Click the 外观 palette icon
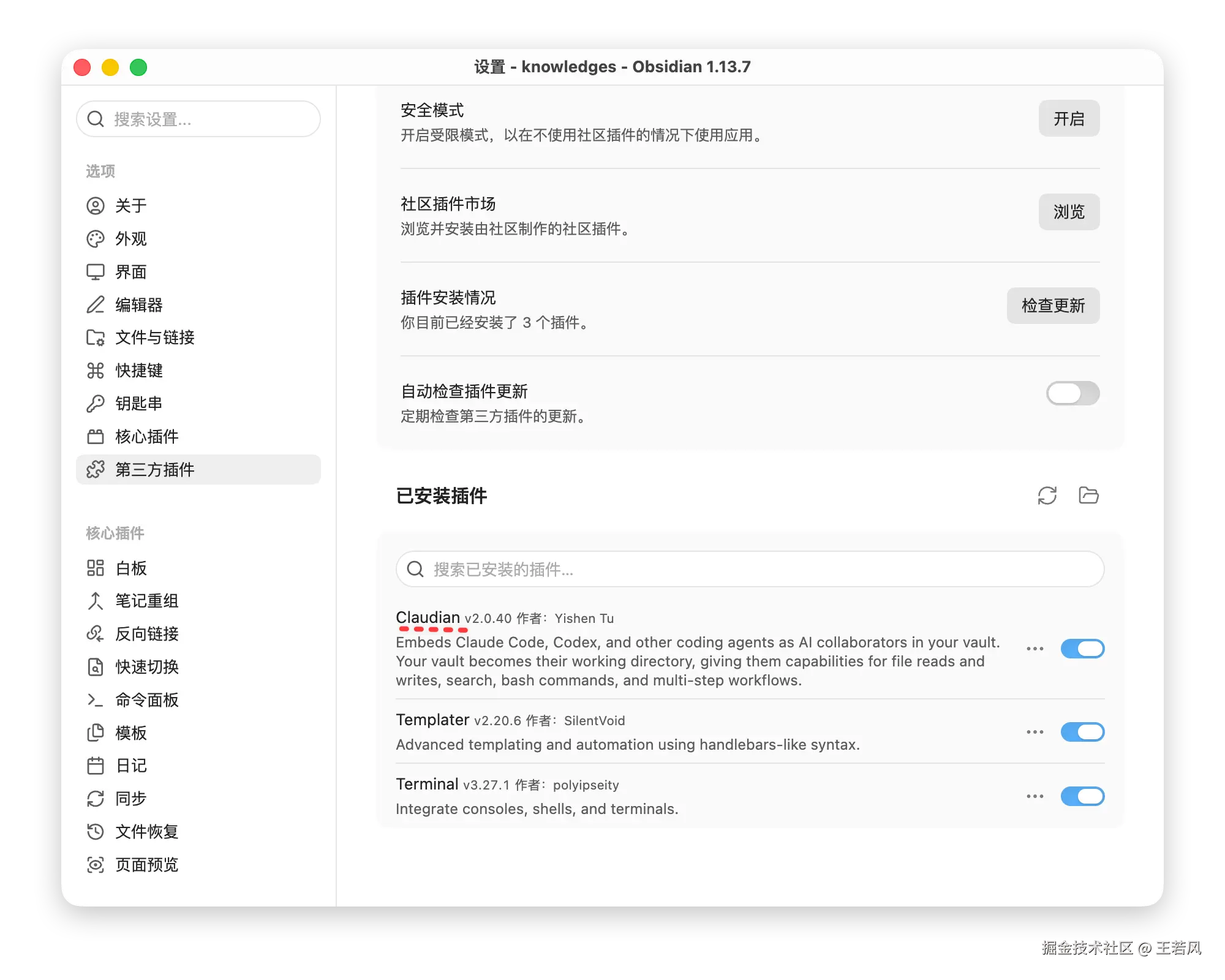Viewport: 1225px width, 980px height. tap(96, 239)
